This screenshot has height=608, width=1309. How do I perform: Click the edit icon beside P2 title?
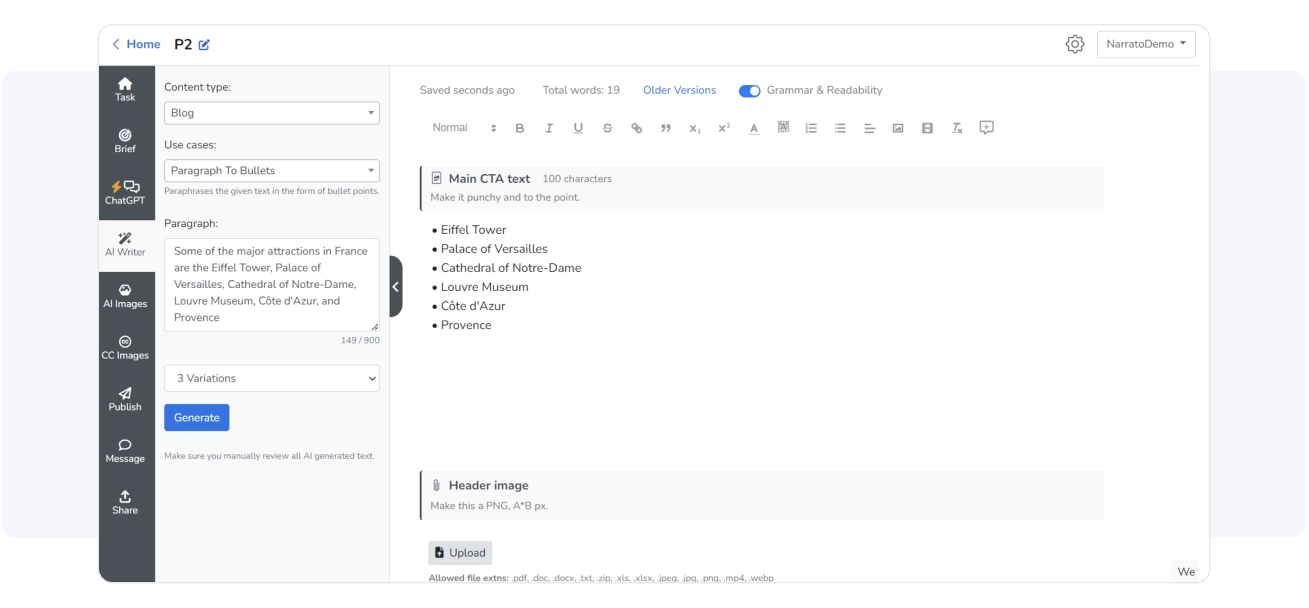(x=205, y=44)
